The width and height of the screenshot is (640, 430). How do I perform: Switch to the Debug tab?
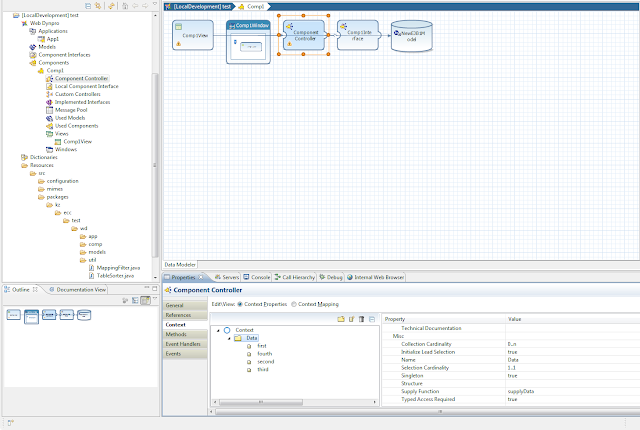coord(331,277)
